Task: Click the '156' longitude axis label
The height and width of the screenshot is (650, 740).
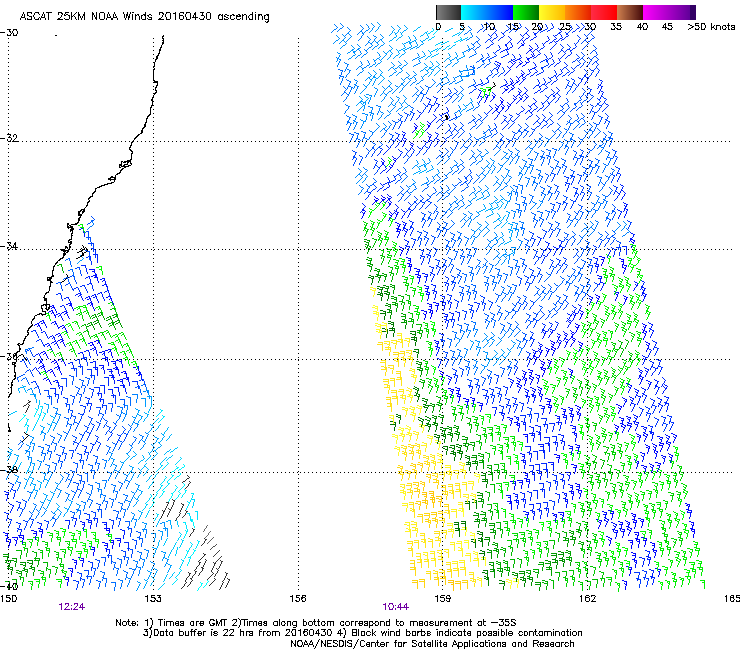Action: pyautogui.click(x=298, y=599)
